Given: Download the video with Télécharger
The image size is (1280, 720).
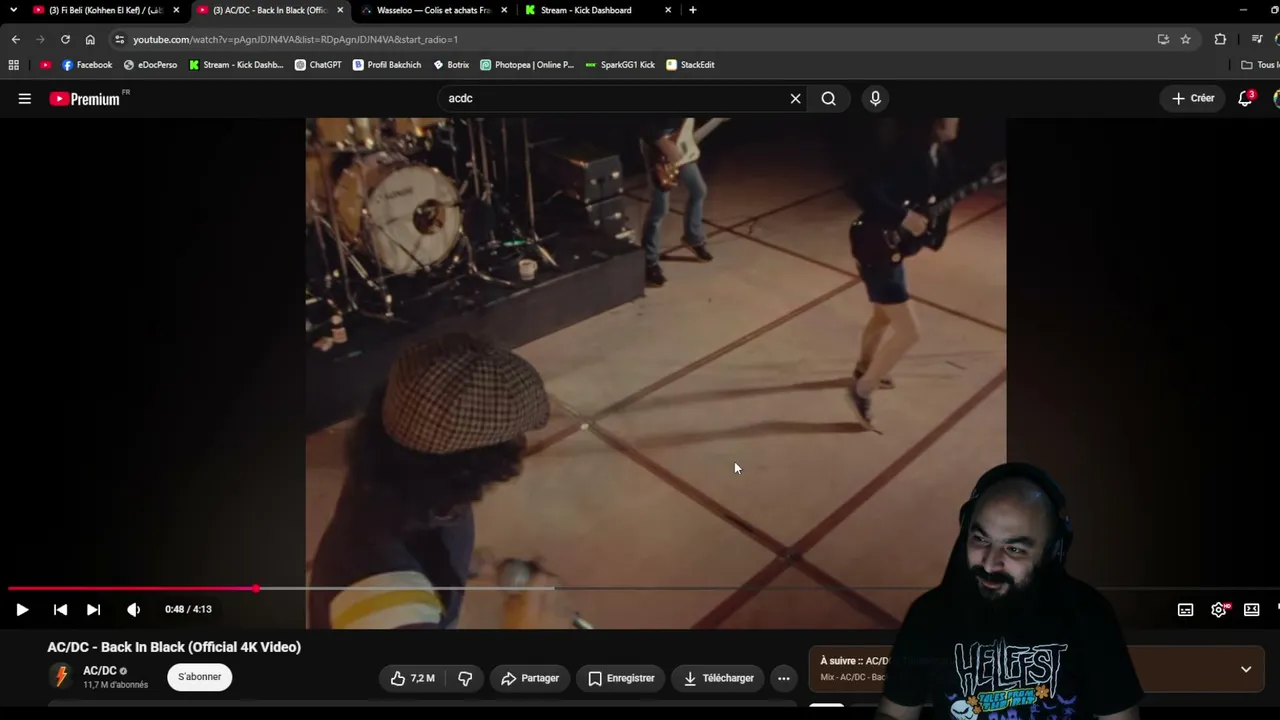Looking at the screenshot, I should (x=718, y=678).
